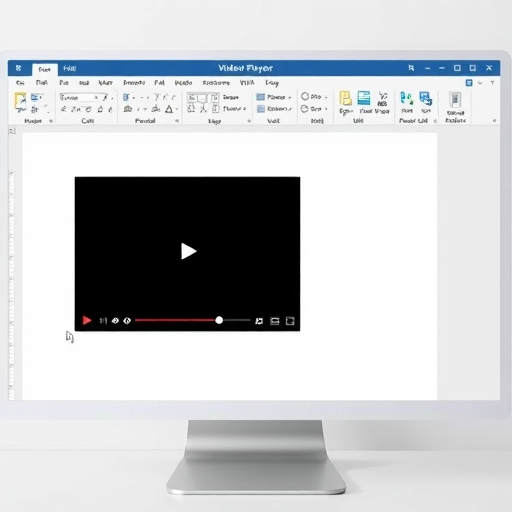Image resolution: width=512 pixels, height=512 pixels.
Task: Click the gray unplayed end of the progress bar
Action: click(x=237, y=320)
